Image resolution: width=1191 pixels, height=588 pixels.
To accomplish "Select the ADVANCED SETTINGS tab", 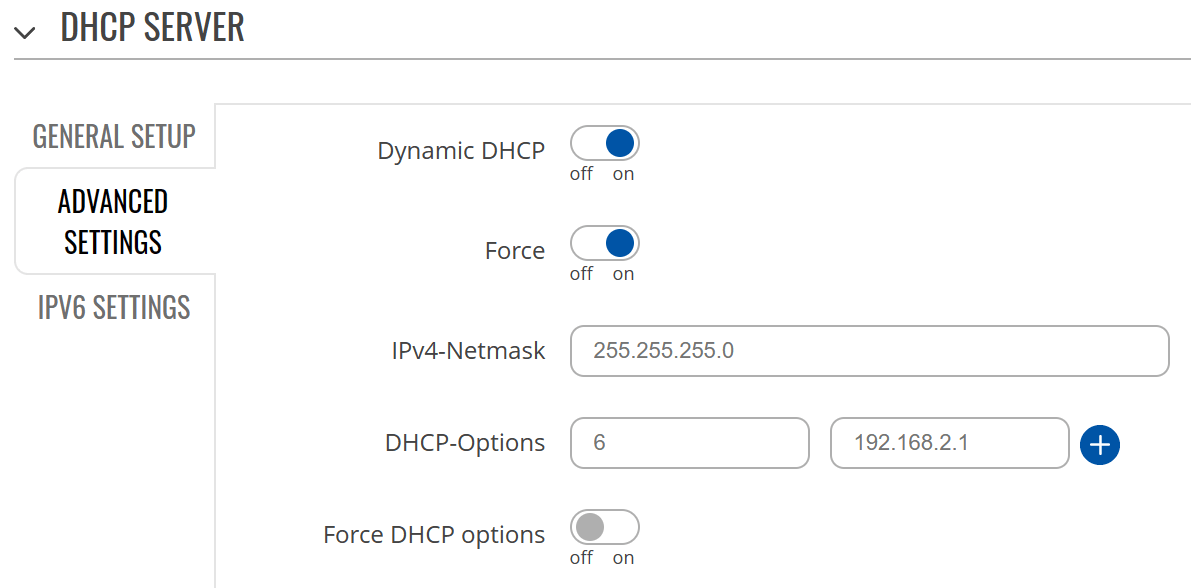I will (x=113, y=221).
